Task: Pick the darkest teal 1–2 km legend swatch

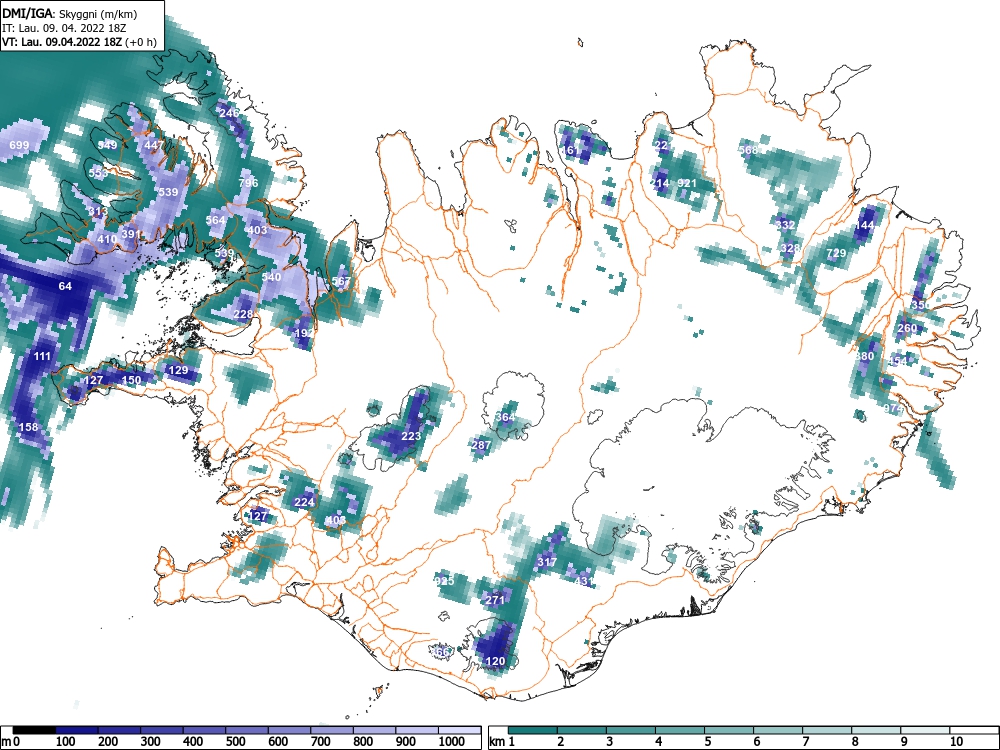Action: coord(533,731)
